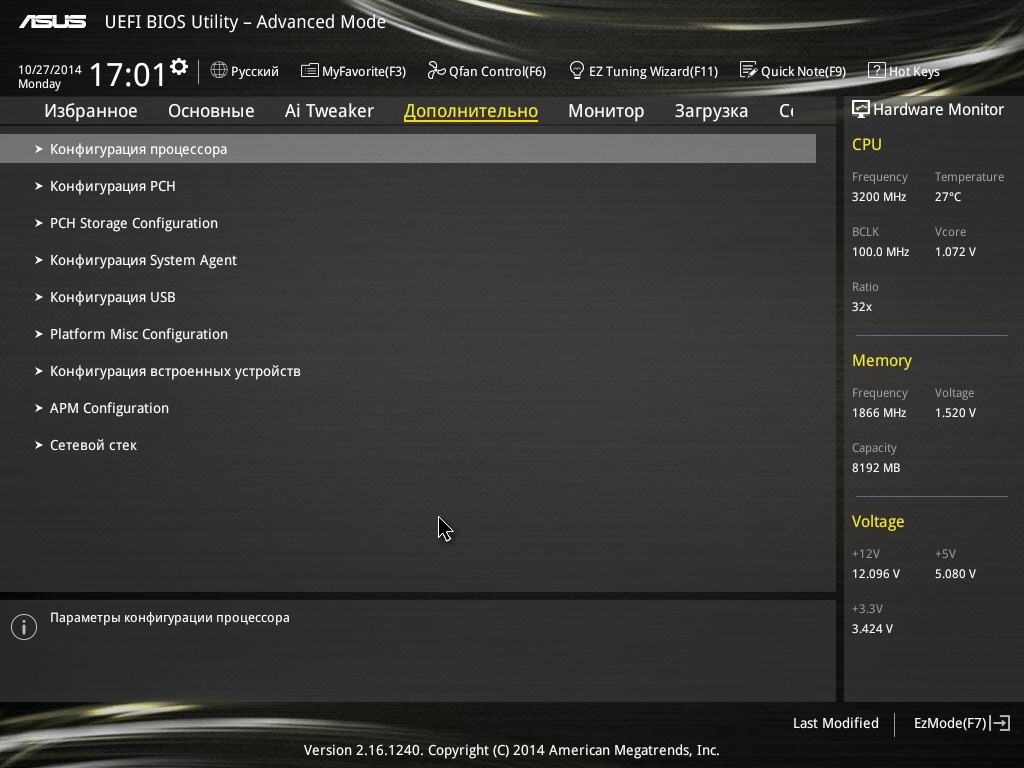Click +3.3V reading 3.424 V
1024x768 pixels.
click(872, 628)
